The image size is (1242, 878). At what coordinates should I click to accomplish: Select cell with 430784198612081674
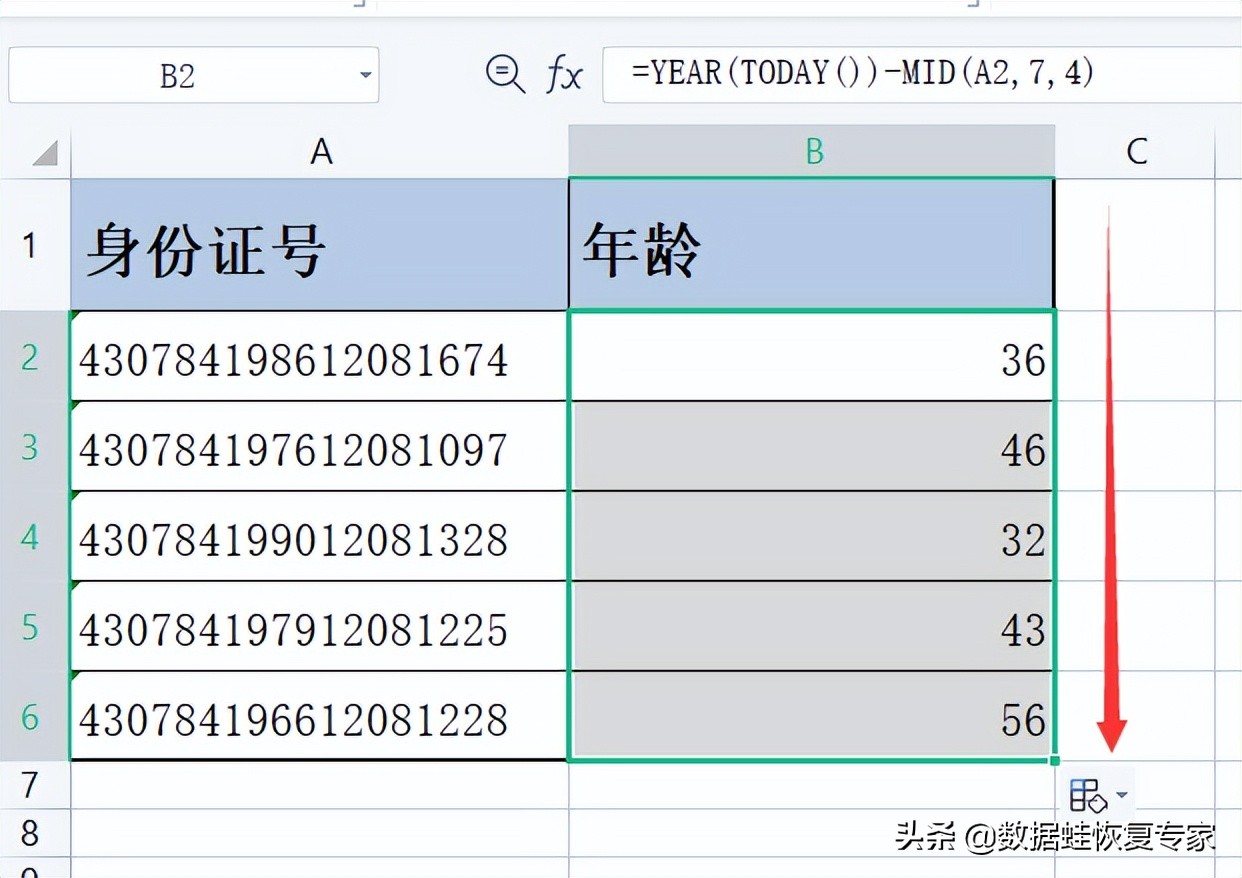[x=320, y=357]
